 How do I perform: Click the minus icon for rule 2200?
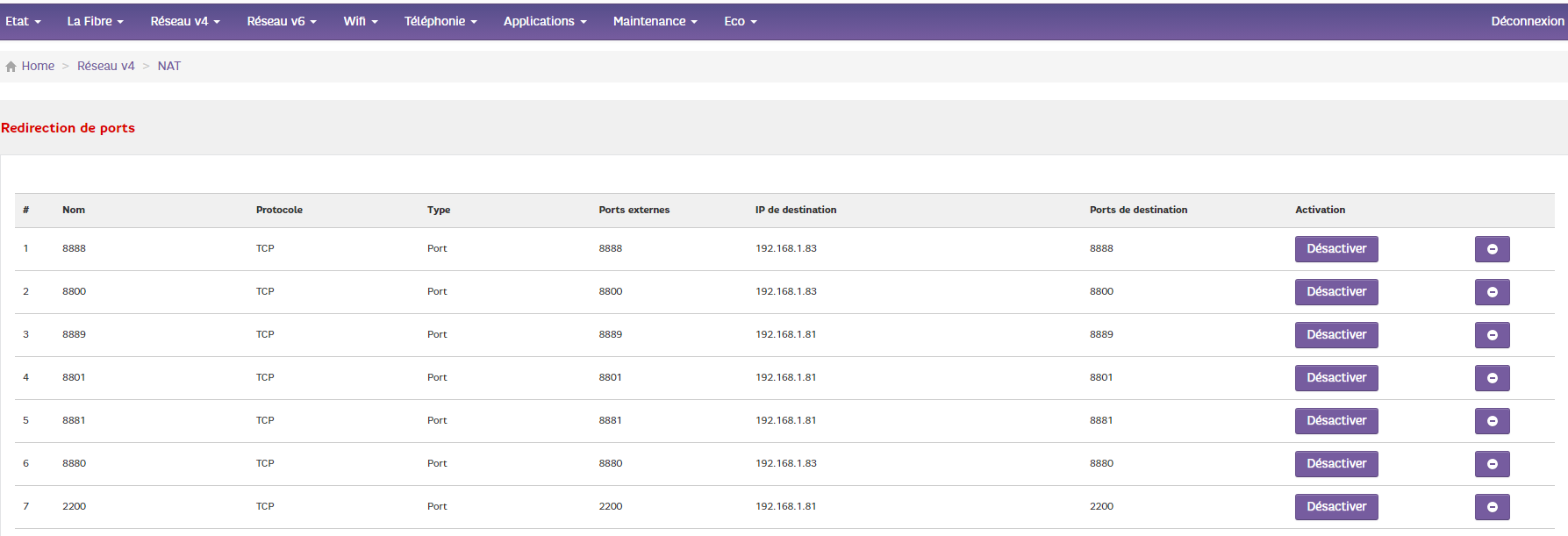click(1492, 507)
